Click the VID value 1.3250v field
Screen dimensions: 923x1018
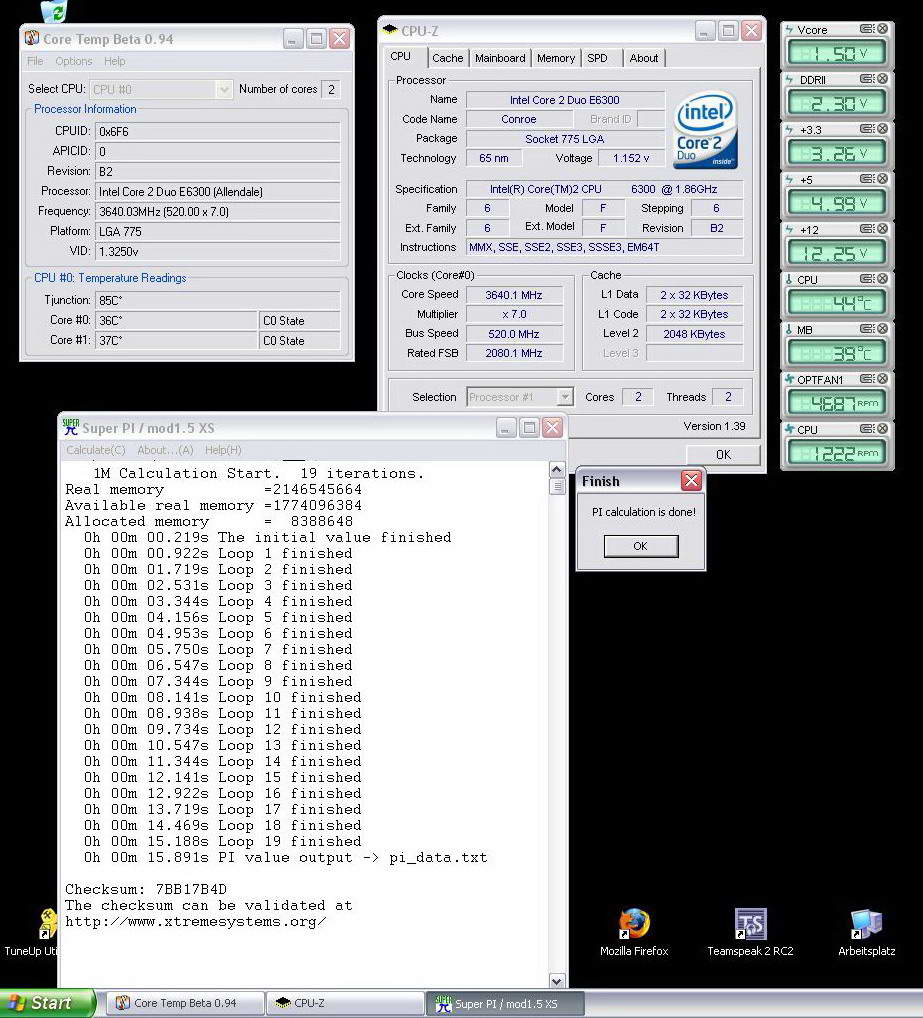click(x=217, y=251)
